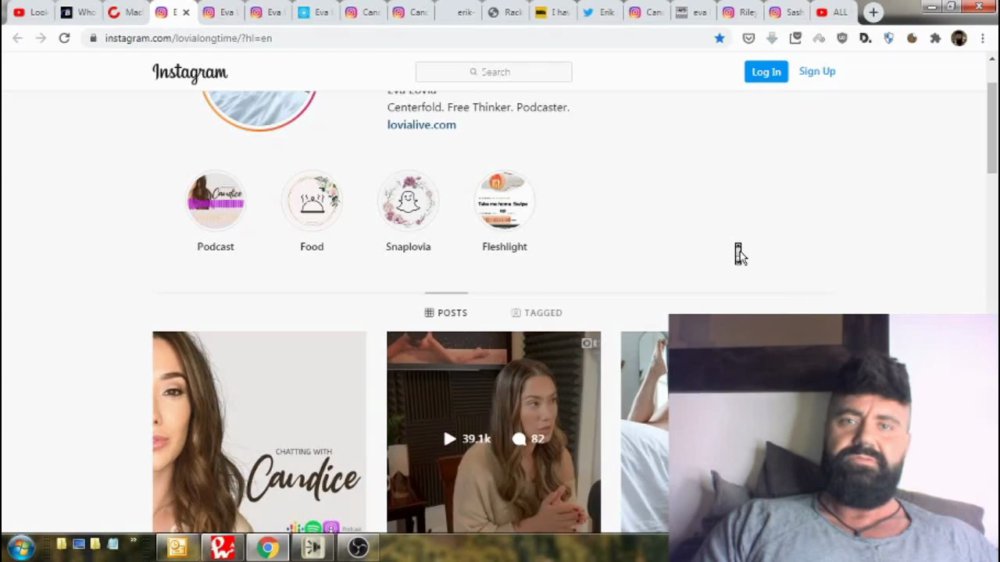
Task: Visit the lovialive.com link
Action: pos(422,124)
